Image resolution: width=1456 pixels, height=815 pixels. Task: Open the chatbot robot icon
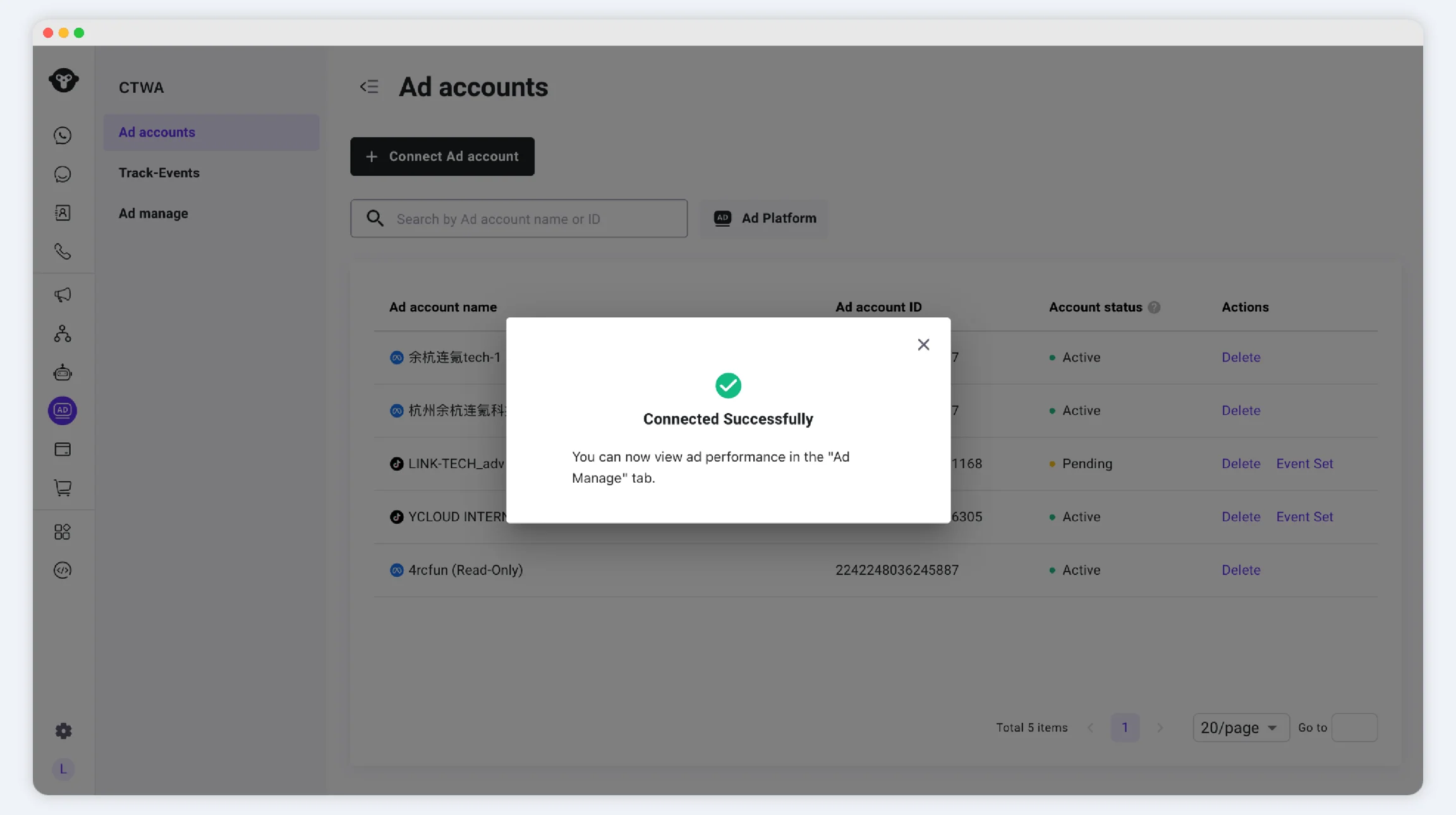tap(63, 372)
